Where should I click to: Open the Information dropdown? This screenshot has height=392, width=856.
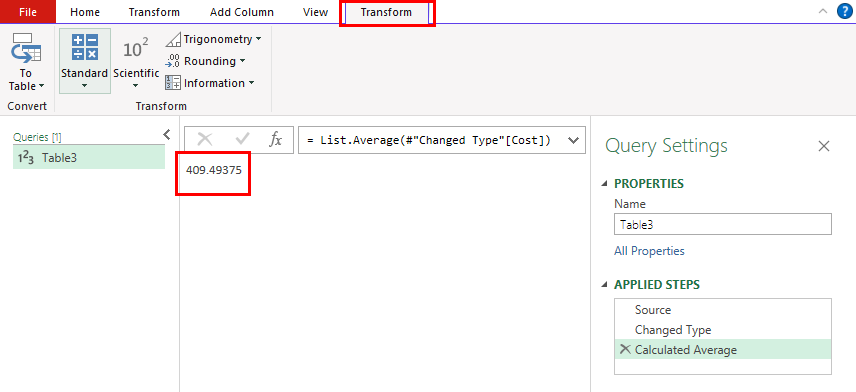[210, 83]
